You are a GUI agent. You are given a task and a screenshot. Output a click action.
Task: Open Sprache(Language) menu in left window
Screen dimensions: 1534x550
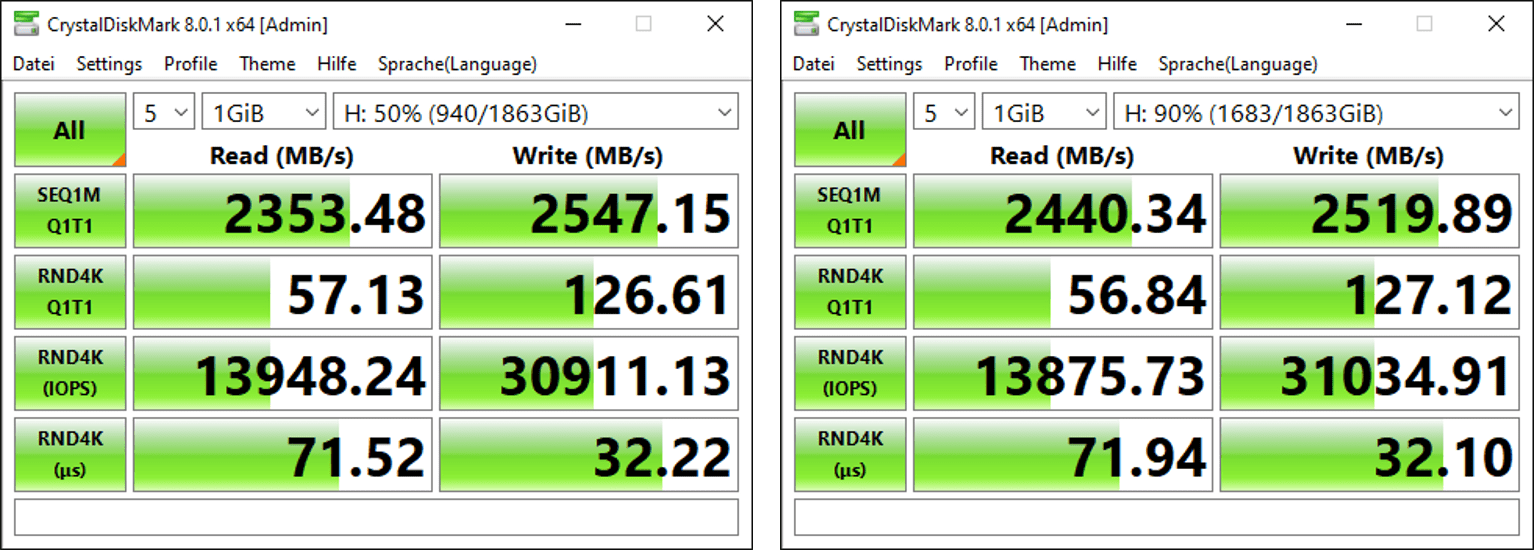tap(457, 64)
